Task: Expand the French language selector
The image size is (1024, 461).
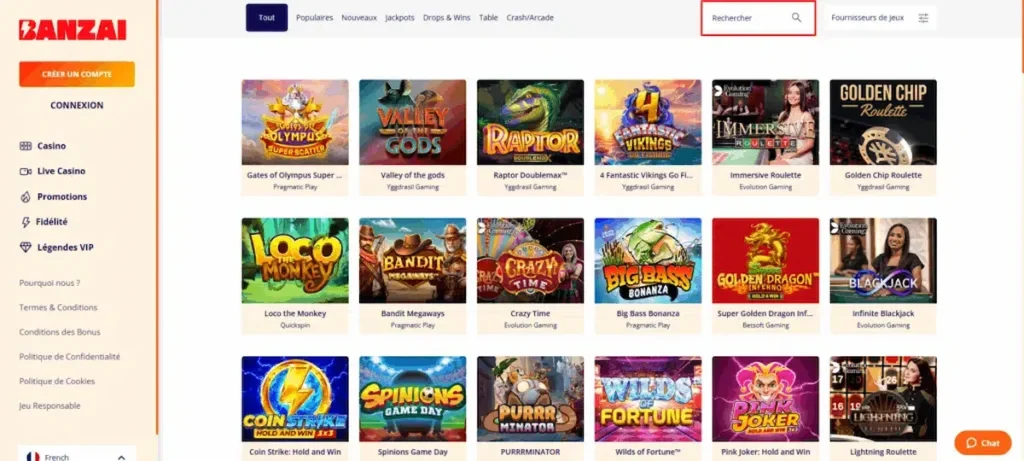Action: [77, 457]
